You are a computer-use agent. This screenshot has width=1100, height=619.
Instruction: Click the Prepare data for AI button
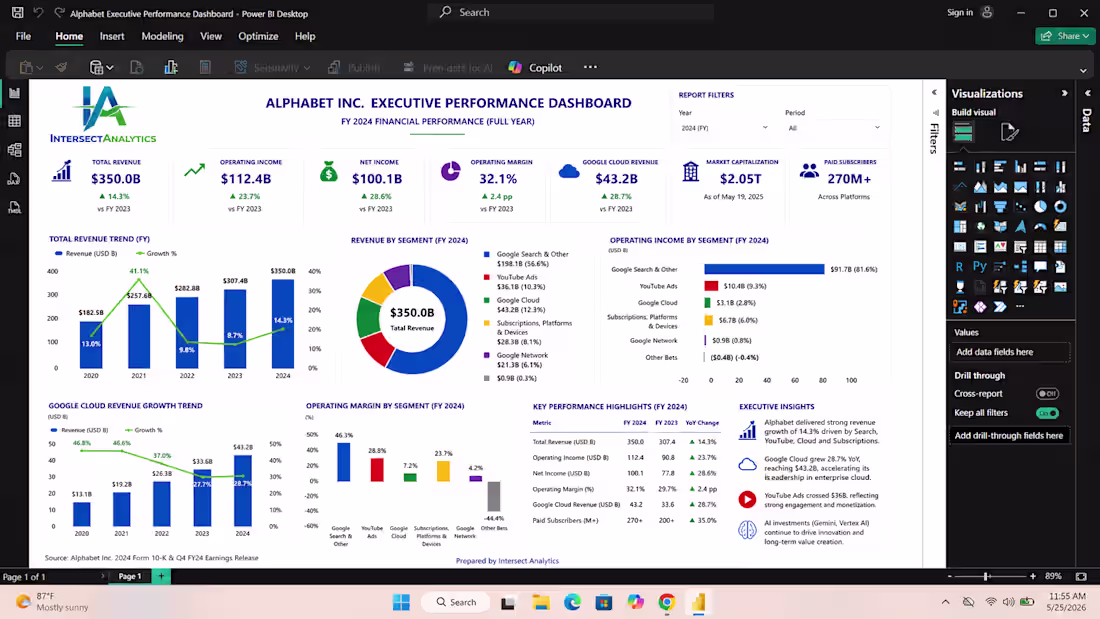click(x=448, y=67)
